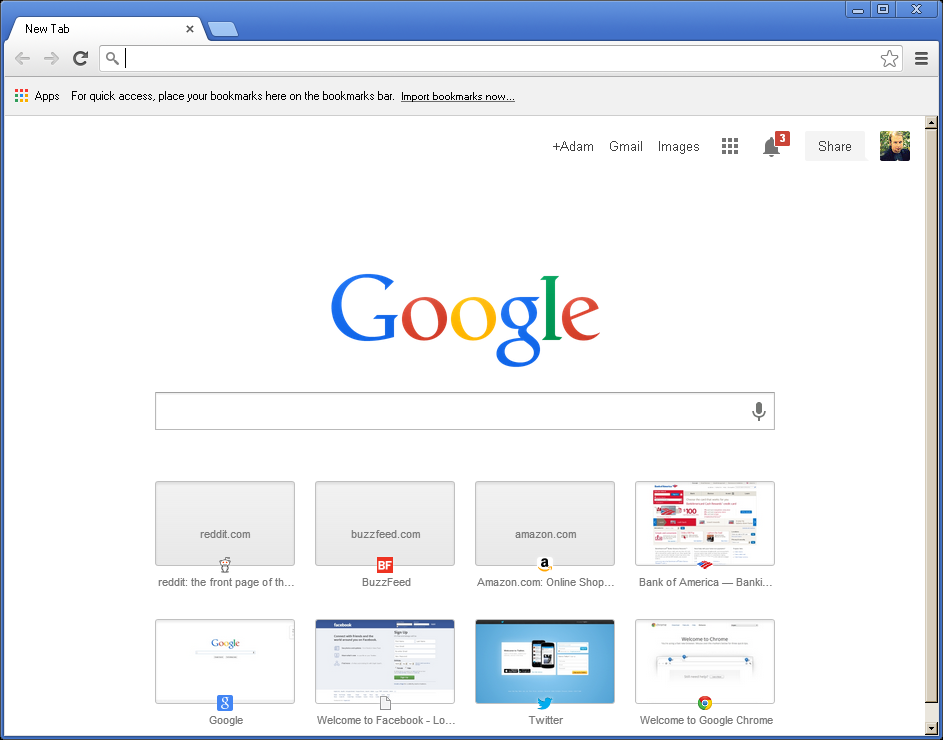This screenshot has width=943, height=740.
Task: Start voice search with microphone icon
Action: click(x=758, y=412)
